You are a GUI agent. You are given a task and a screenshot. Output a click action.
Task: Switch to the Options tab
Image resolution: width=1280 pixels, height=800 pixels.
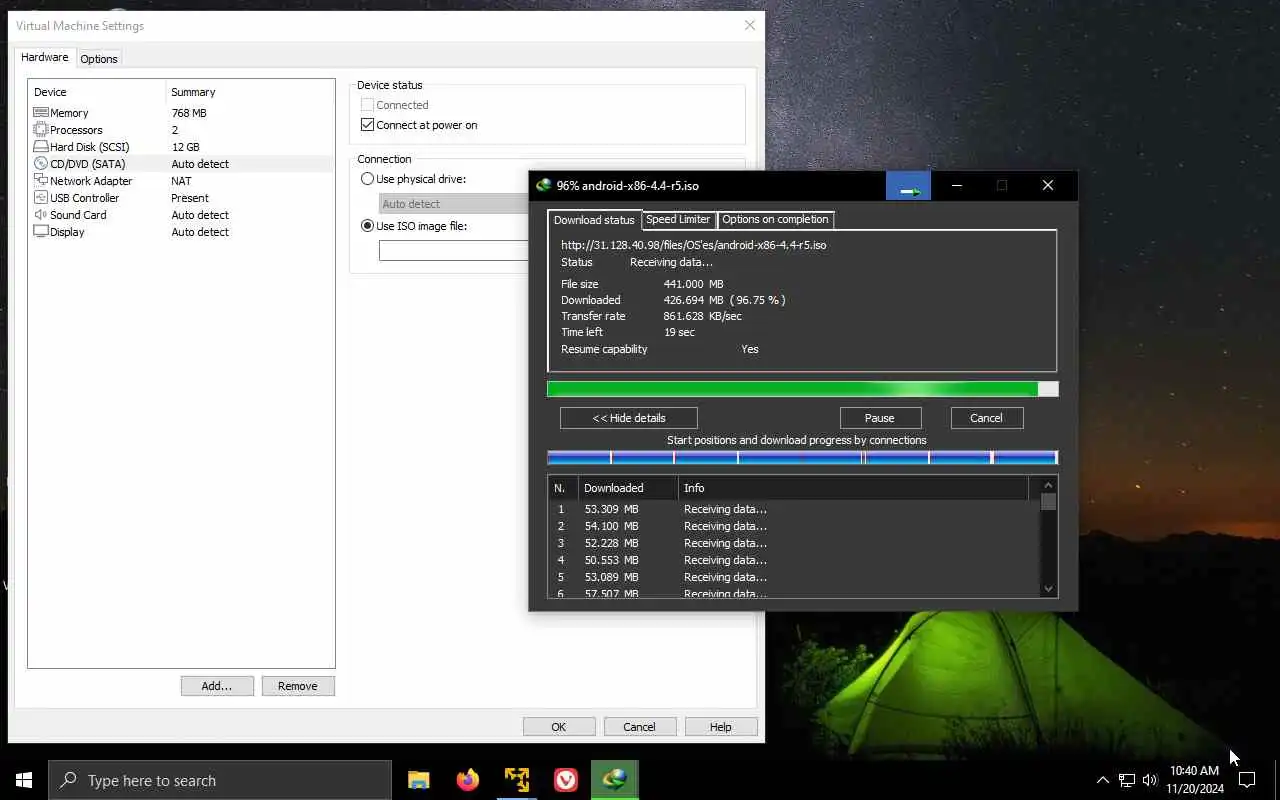pyautogui.click(x=99, y=59)
